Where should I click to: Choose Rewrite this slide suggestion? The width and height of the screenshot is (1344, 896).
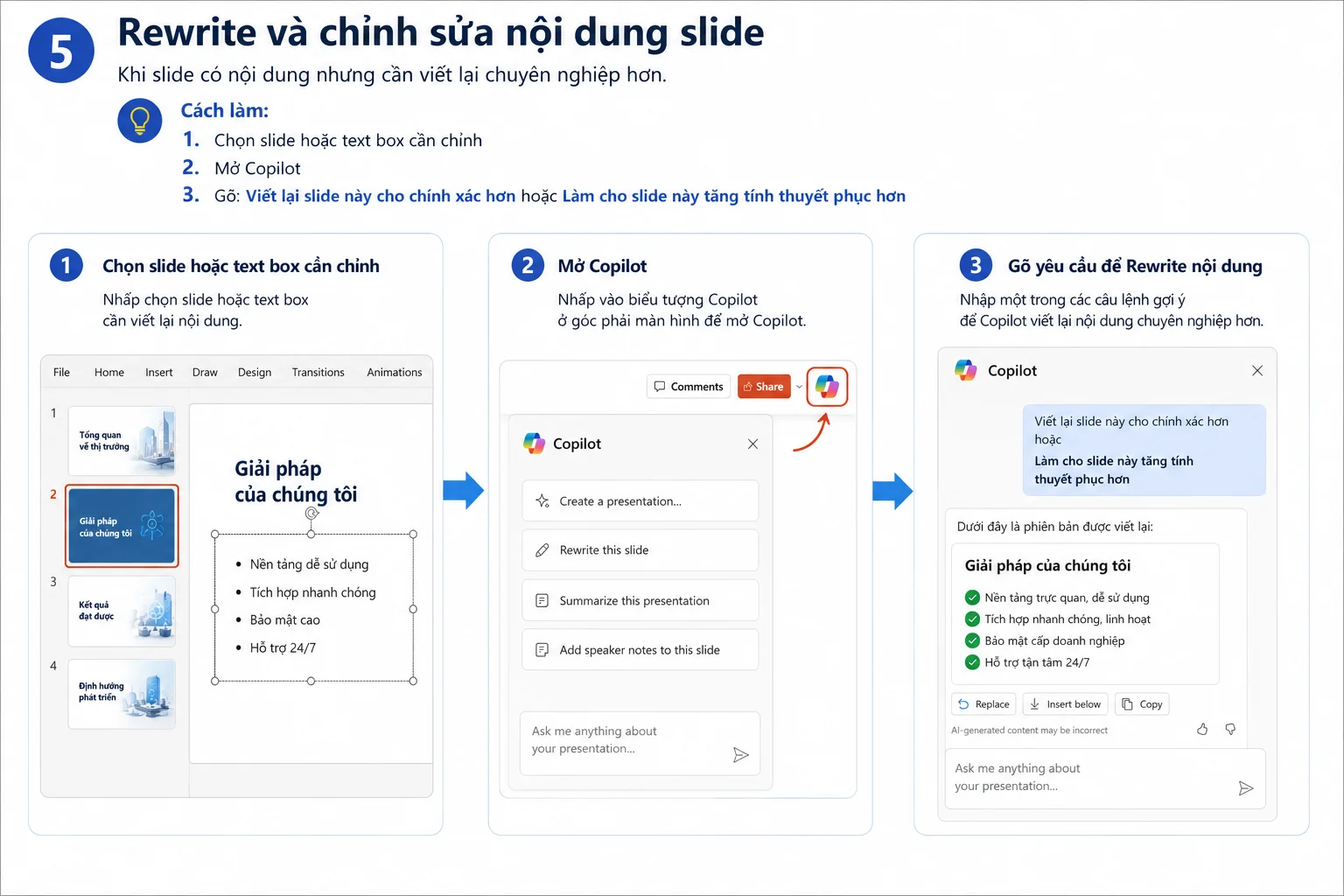tap(640, 550)
